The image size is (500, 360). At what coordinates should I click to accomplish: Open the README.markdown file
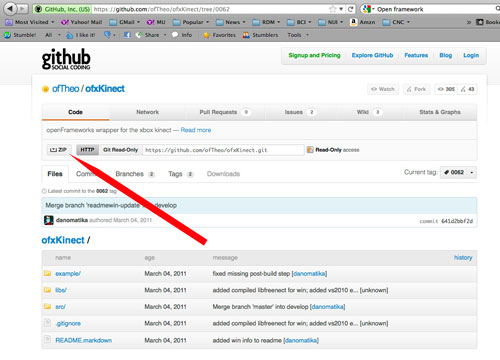pos(83,340)
